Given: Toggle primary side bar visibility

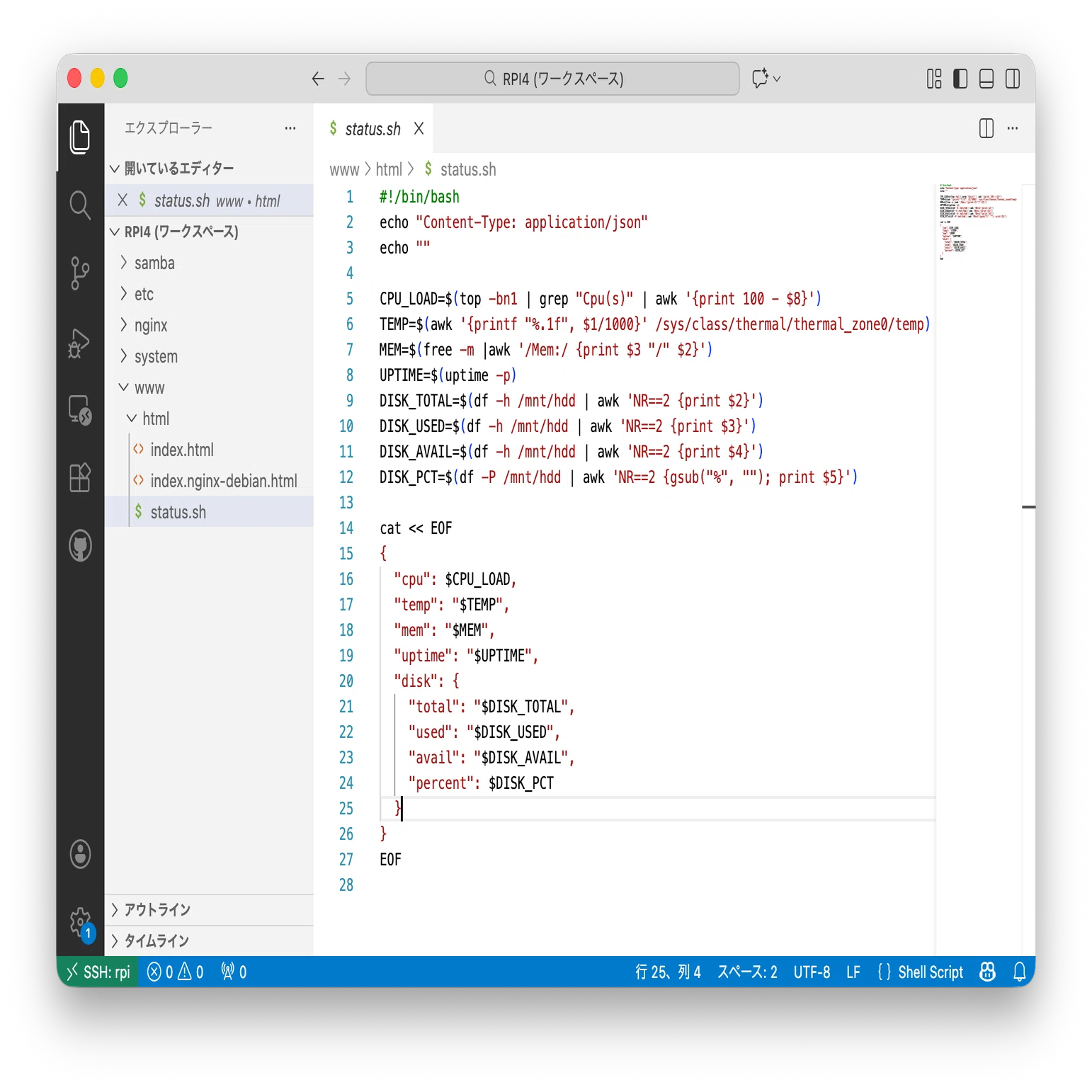Looking at the screenshot, I should point(960,79).
